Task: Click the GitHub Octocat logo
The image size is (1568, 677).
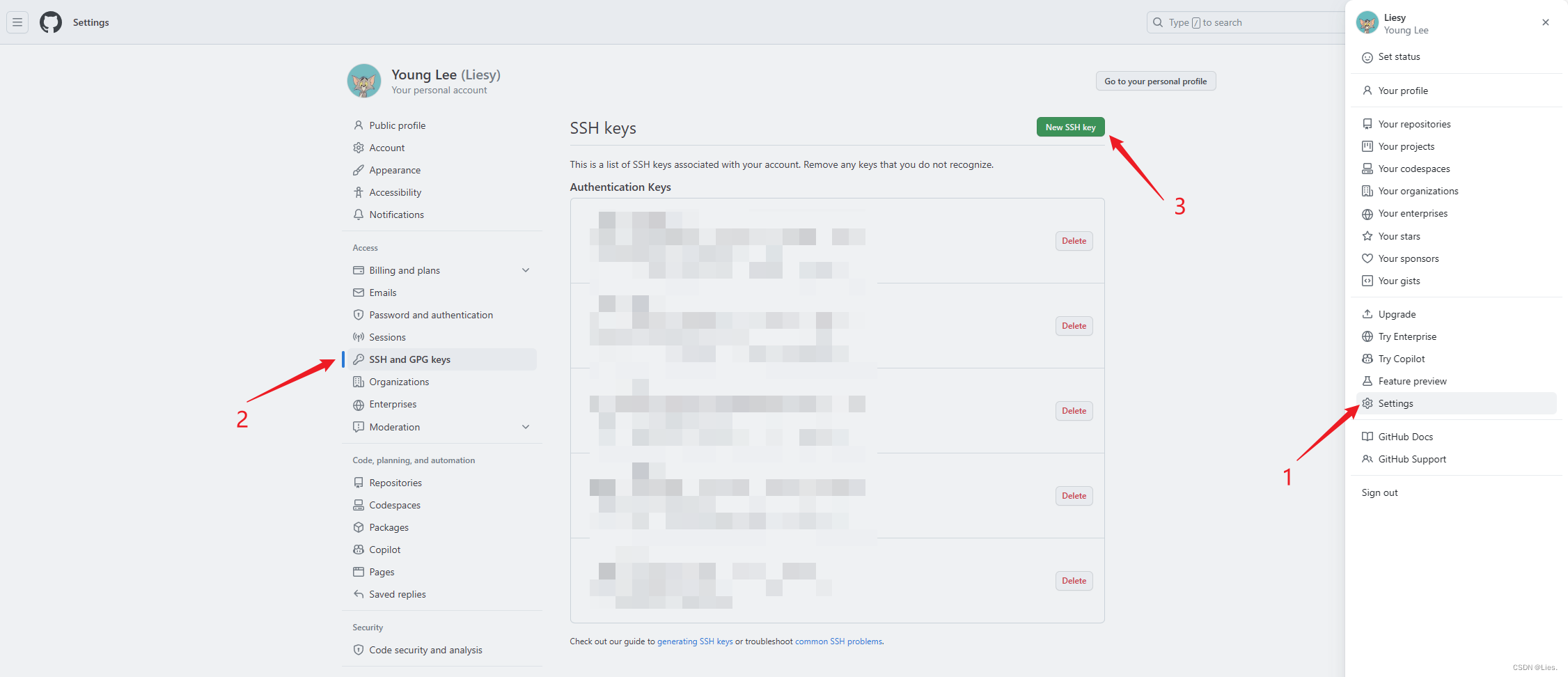Action: tap(51, 22)
